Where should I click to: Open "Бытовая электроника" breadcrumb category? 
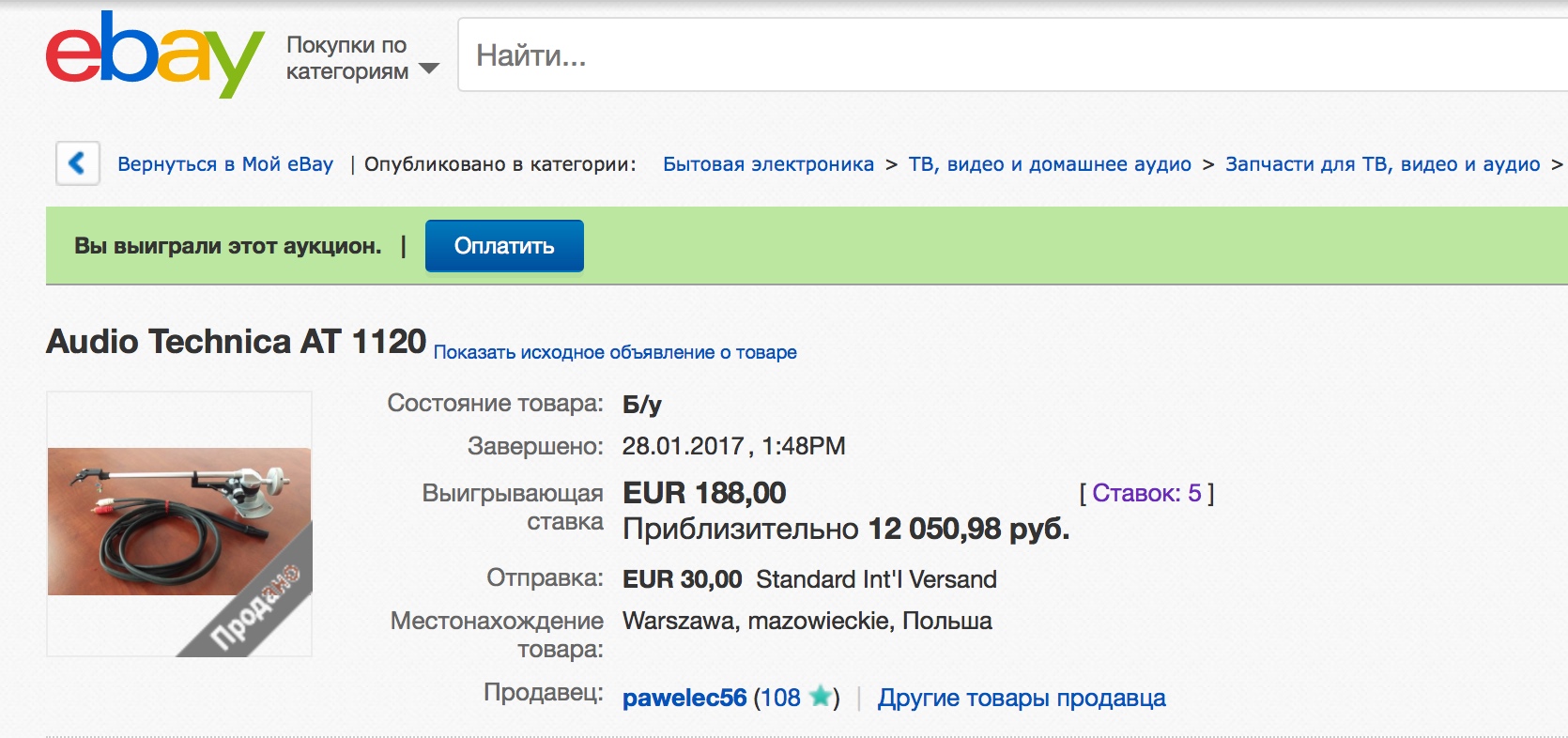coord(768,164)
